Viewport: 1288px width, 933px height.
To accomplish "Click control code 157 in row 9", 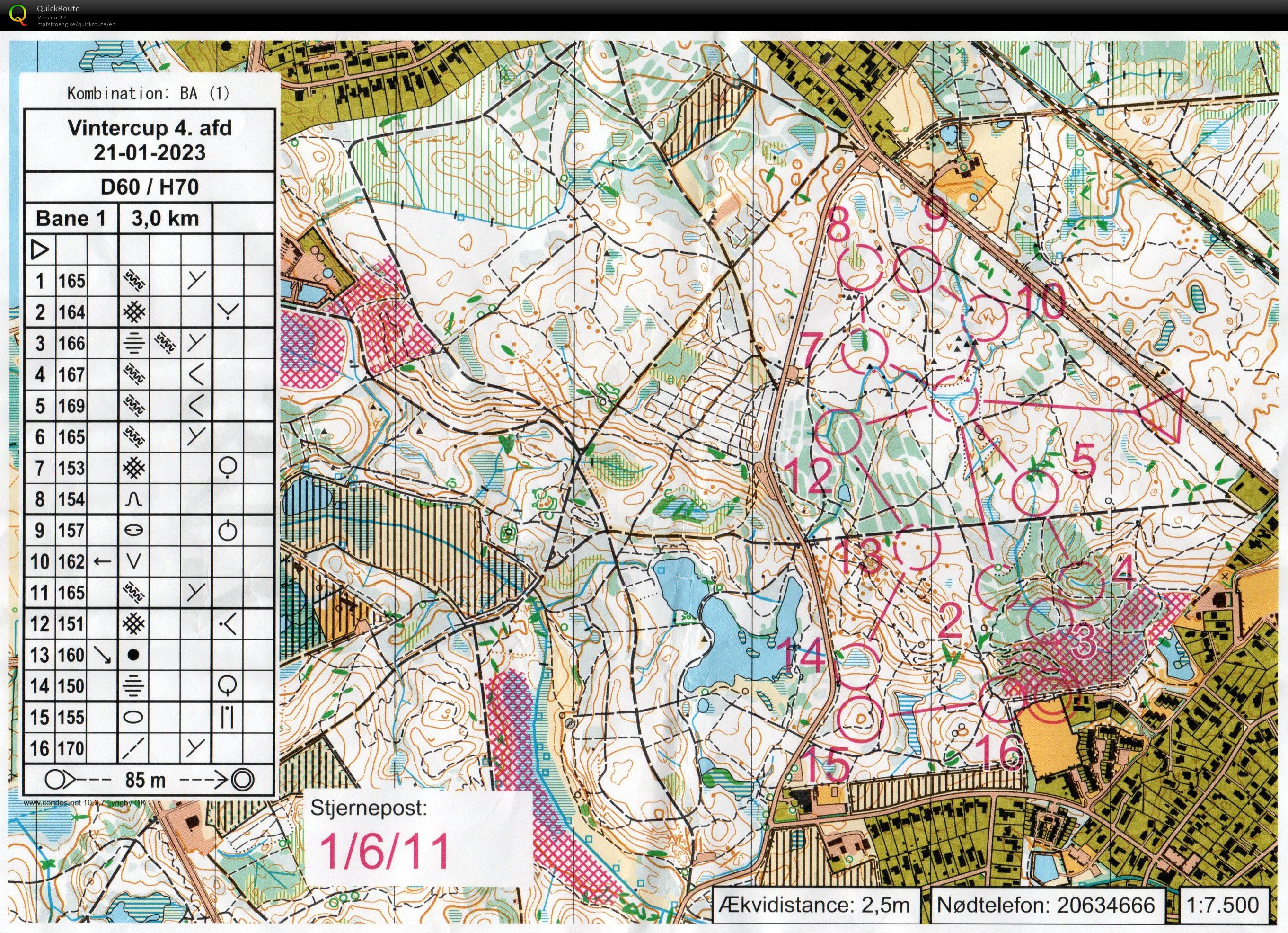I will [71, 530].
